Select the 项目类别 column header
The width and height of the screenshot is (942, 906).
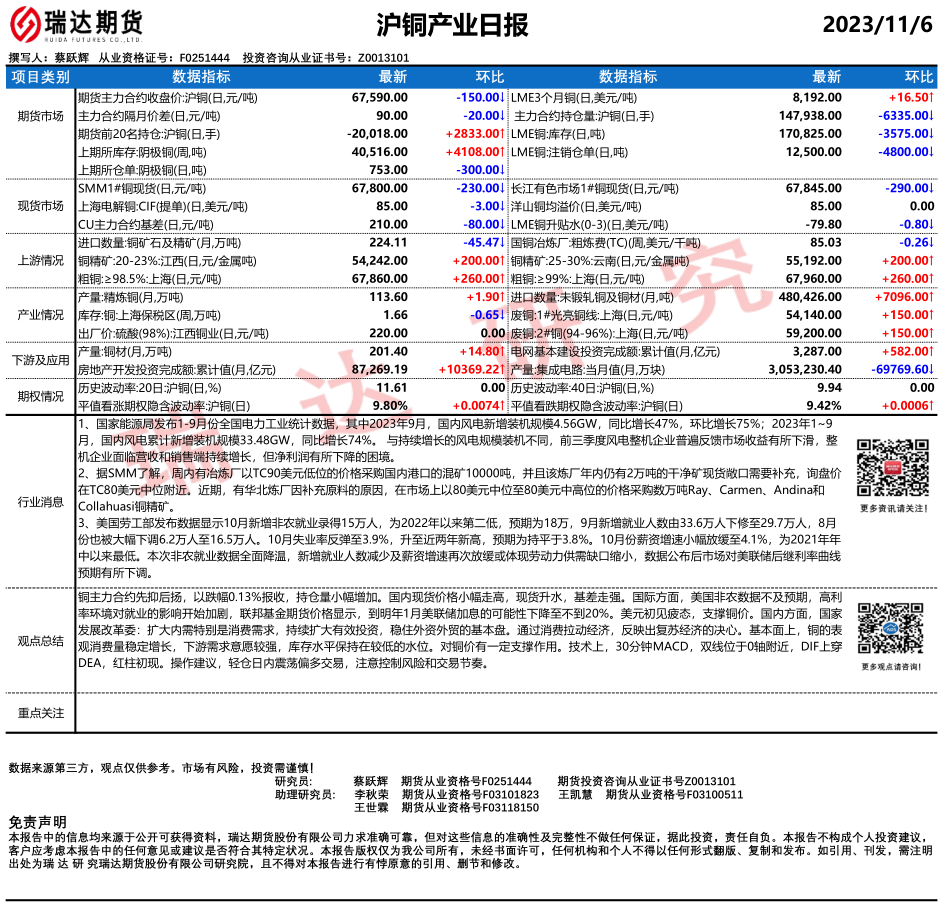[40, 77]
